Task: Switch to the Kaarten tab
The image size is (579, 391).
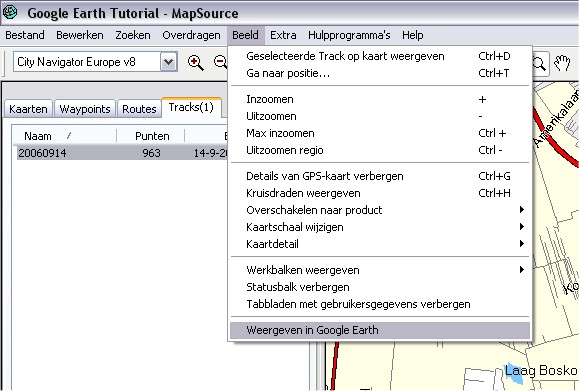Action: 28,109
